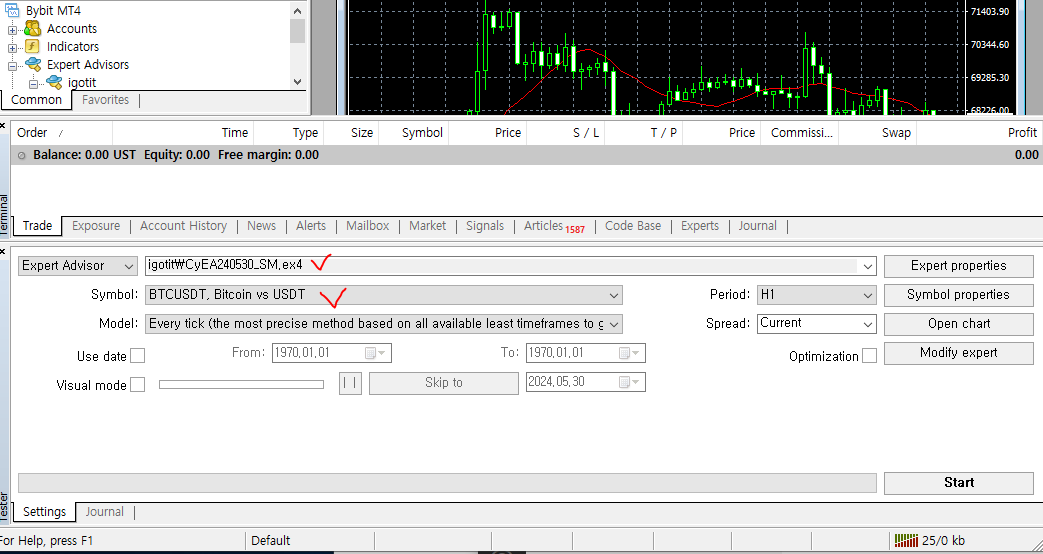Switch to the tester Journal tab
The image size is (1043, 554).
click(104, 511)
